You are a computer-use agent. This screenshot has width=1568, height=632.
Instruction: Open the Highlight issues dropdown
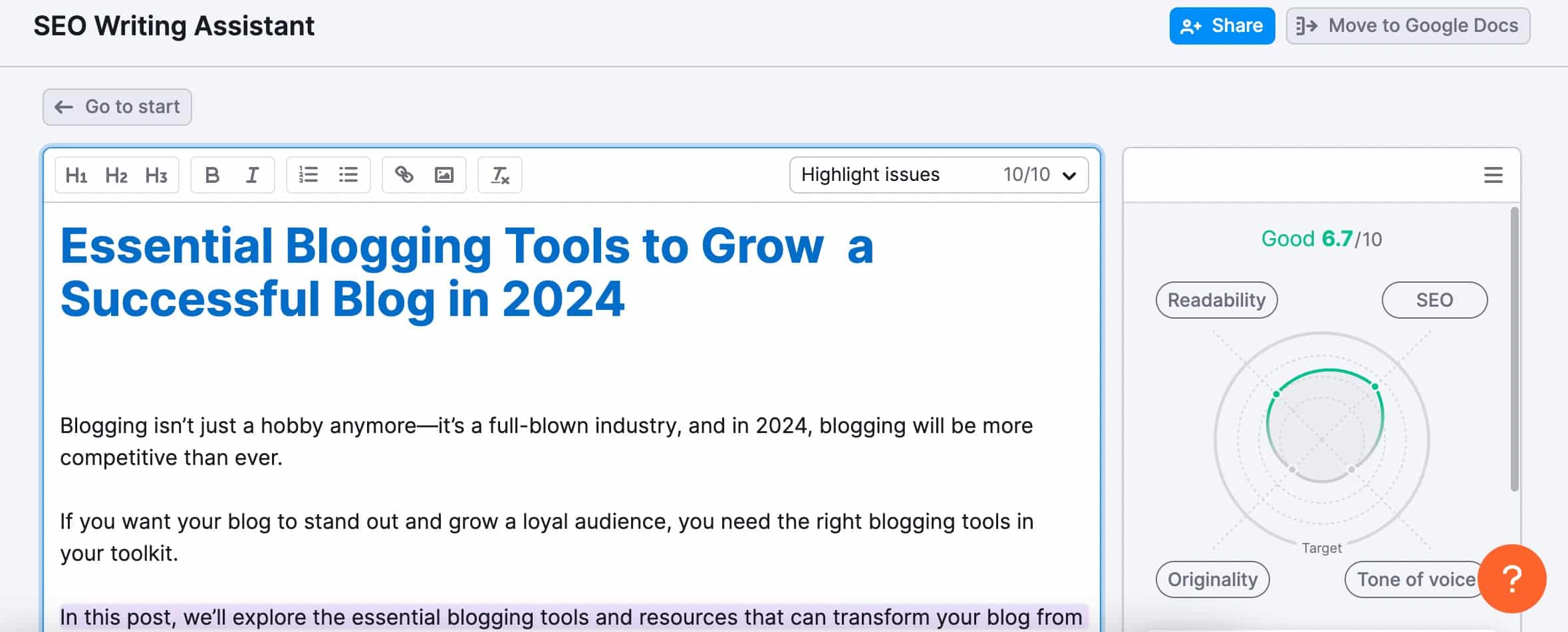coord(938,175)
